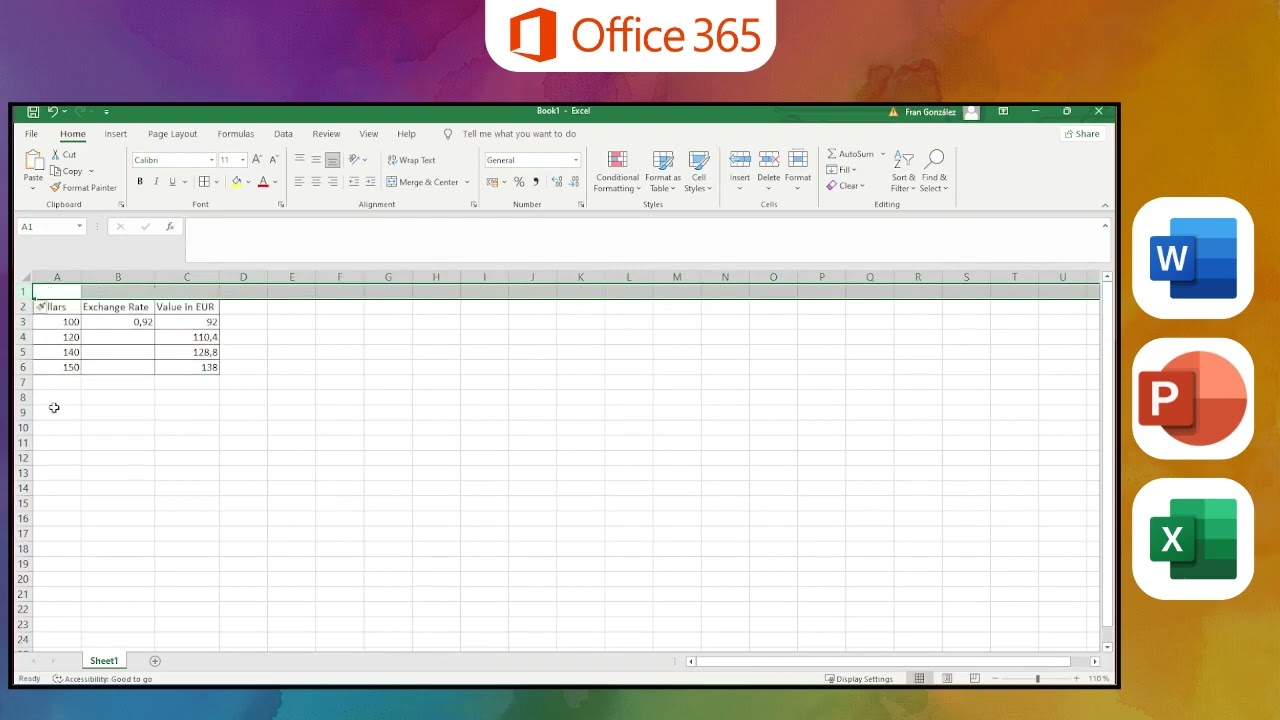
Task: Add a new sheet with plus icon
Action: coord(155,661)
